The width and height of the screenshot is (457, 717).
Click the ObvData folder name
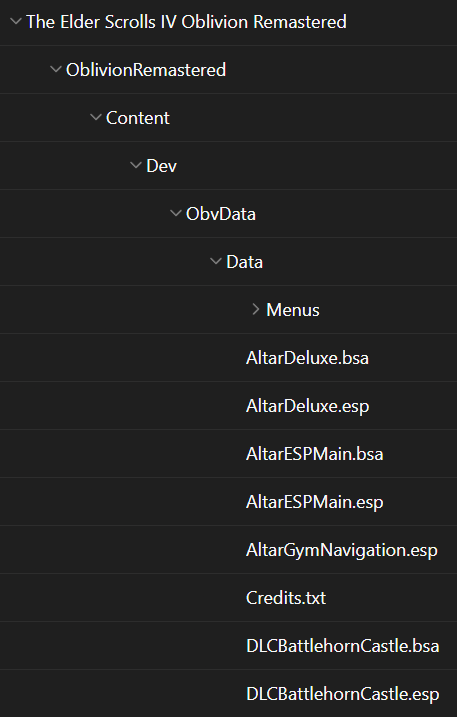click(x=220, y=214)
